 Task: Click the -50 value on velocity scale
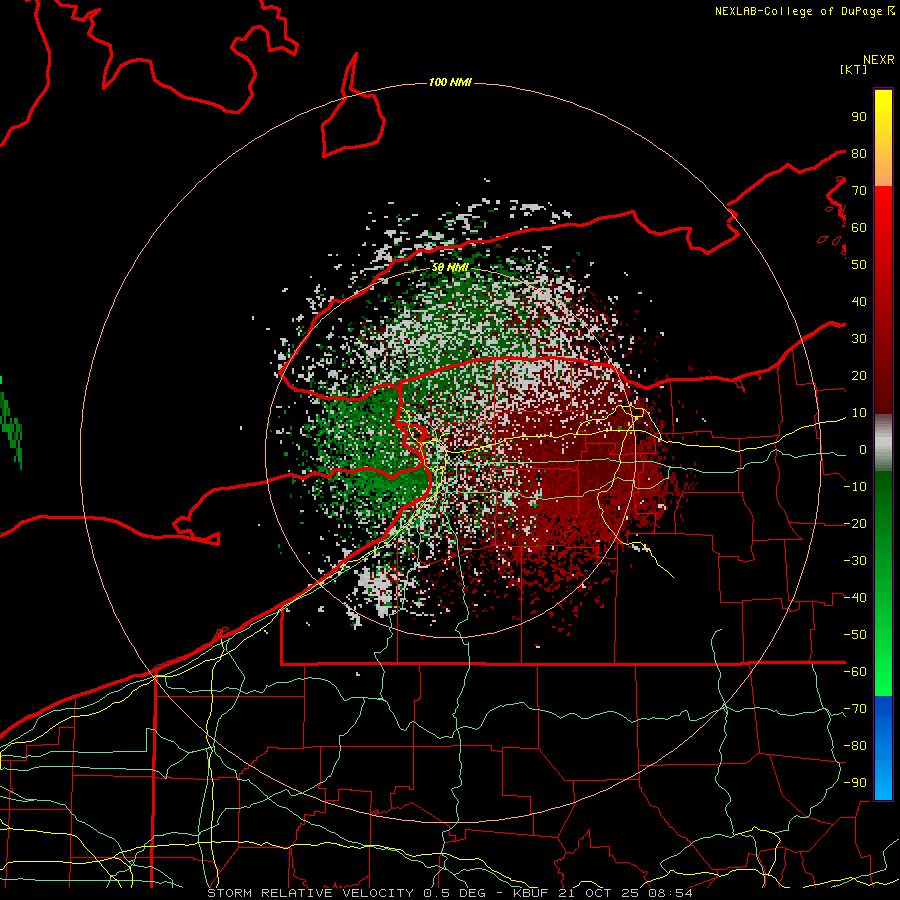855,635
